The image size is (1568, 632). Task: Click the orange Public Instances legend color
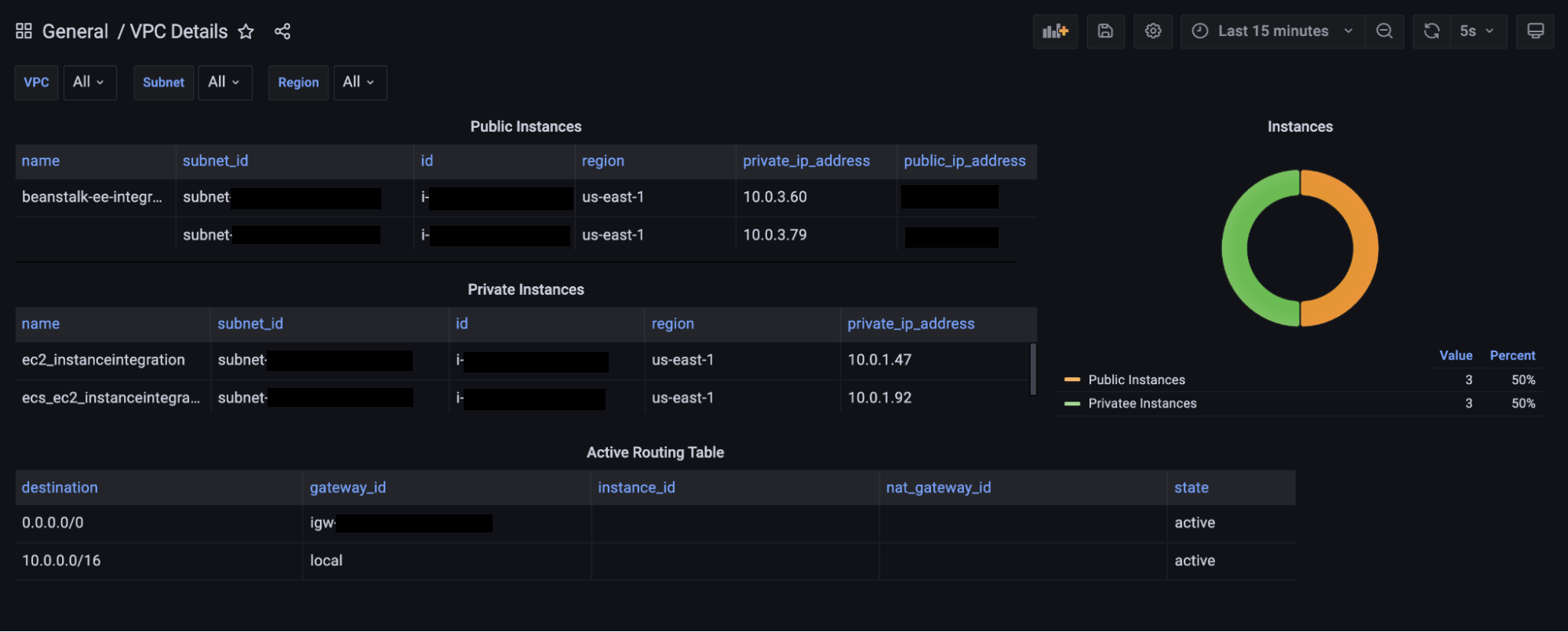pos(1071,380)
